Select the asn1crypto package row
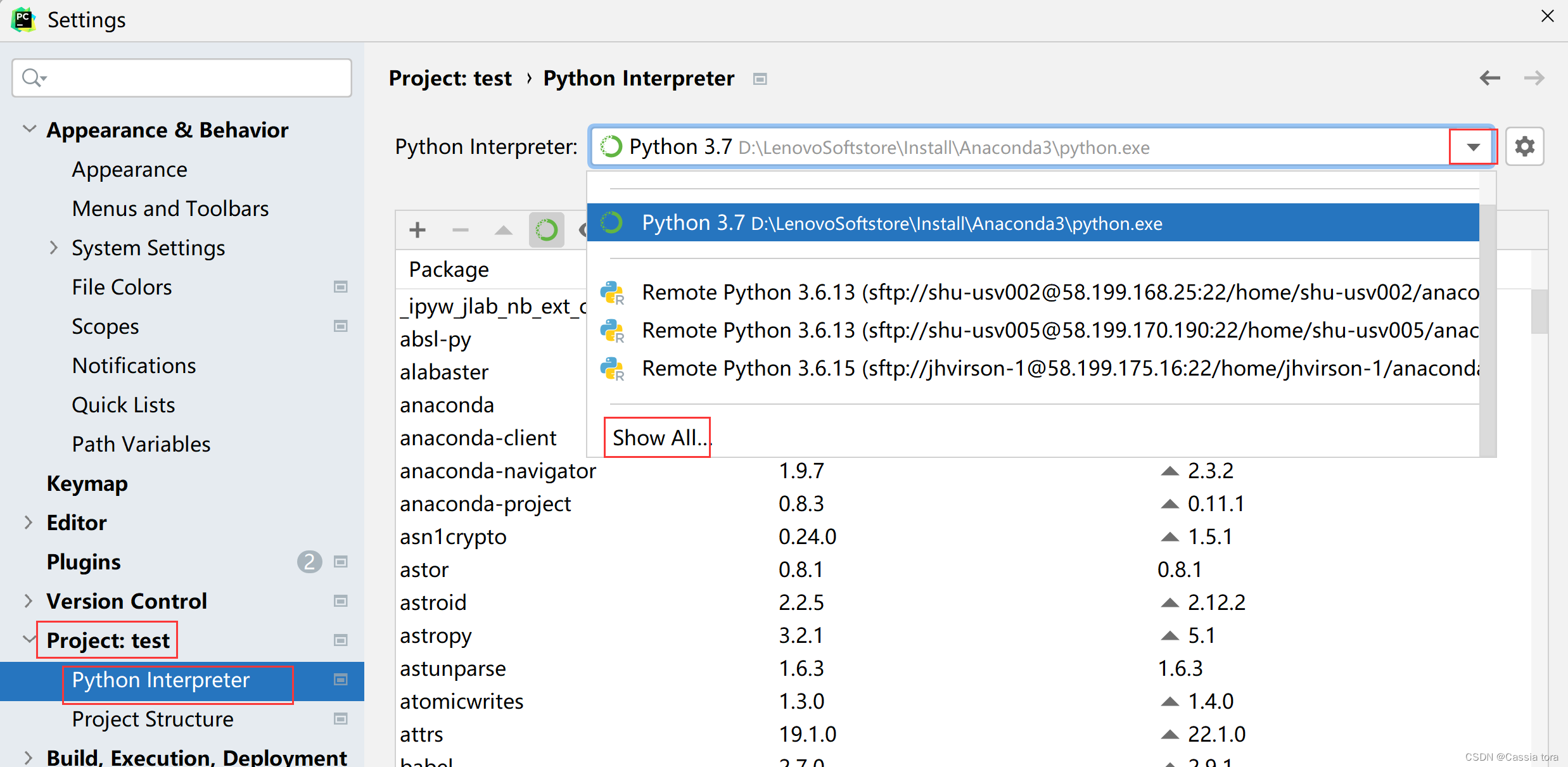 pyautogui.click(x=963, y=536)
